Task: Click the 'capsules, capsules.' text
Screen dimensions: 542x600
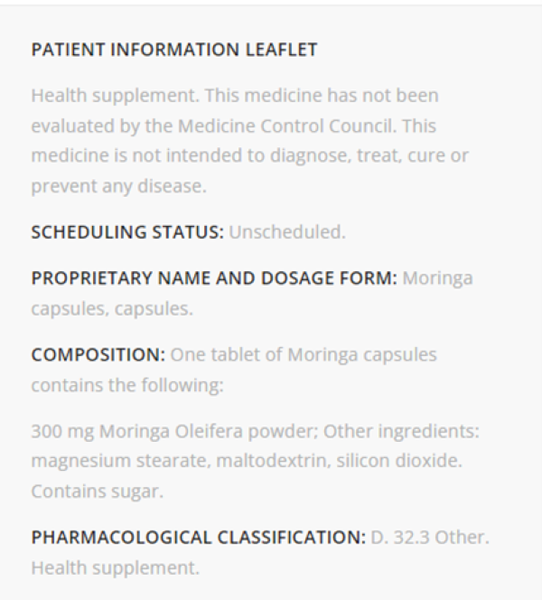Action: click(x=112, y=309)
